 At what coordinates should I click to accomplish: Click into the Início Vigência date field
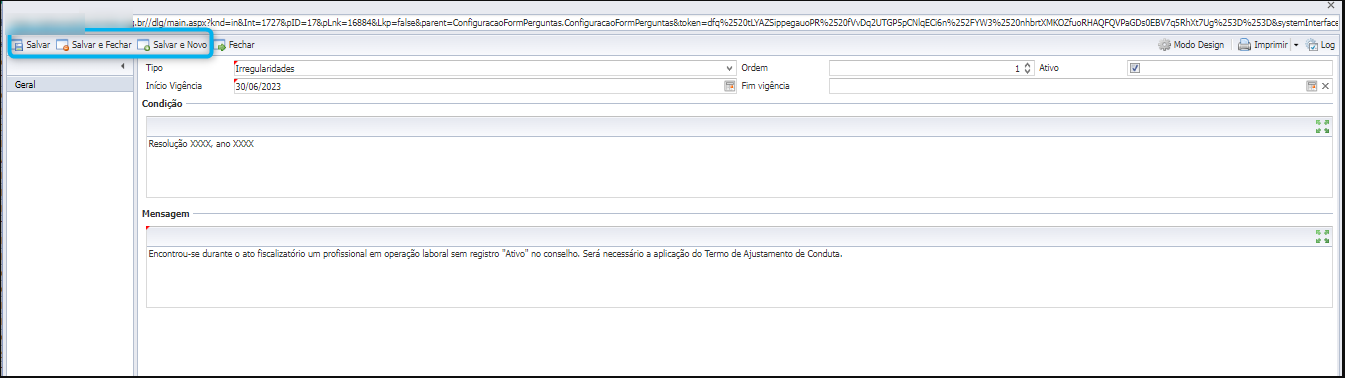coord(478,87)
